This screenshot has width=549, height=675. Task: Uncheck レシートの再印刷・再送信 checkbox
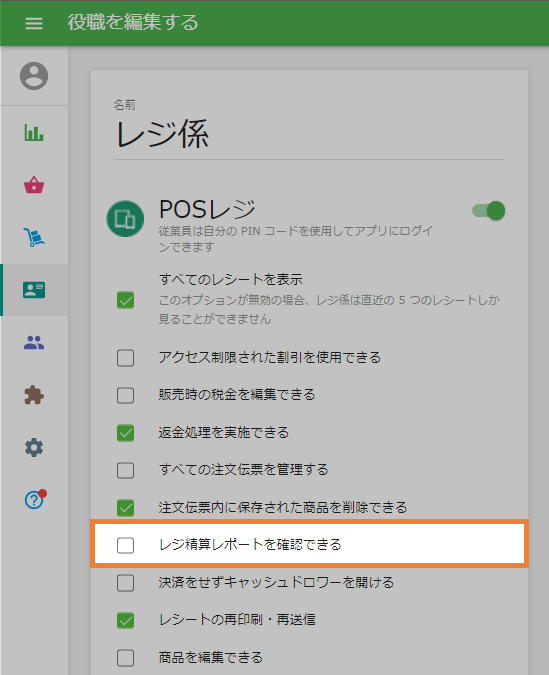pyautogui.click(x=125, y=620)
